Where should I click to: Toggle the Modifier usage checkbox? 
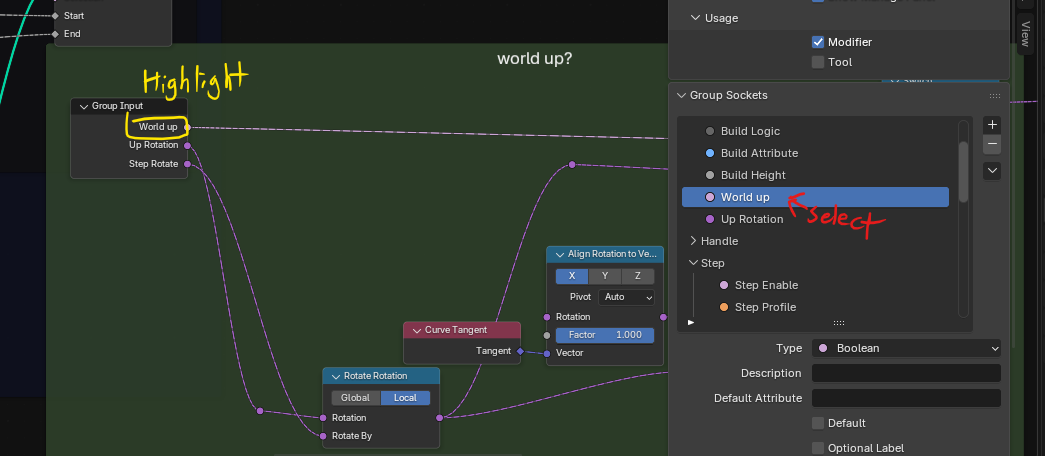pyautogui.click(x=818, y=42)
